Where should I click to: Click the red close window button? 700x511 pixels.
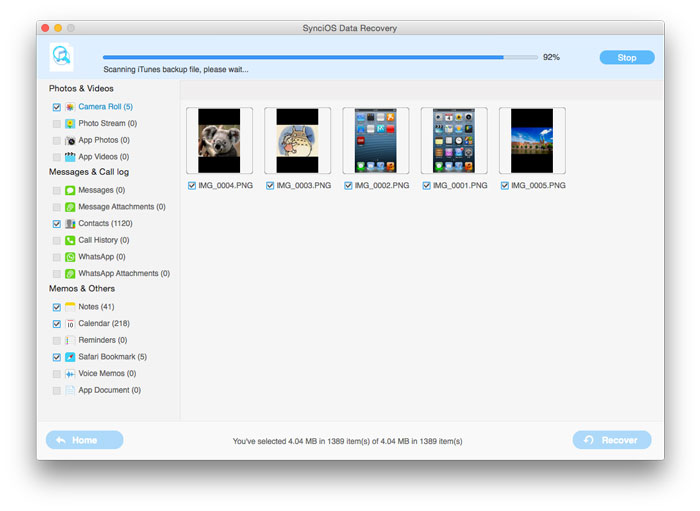tap(45, 28)
